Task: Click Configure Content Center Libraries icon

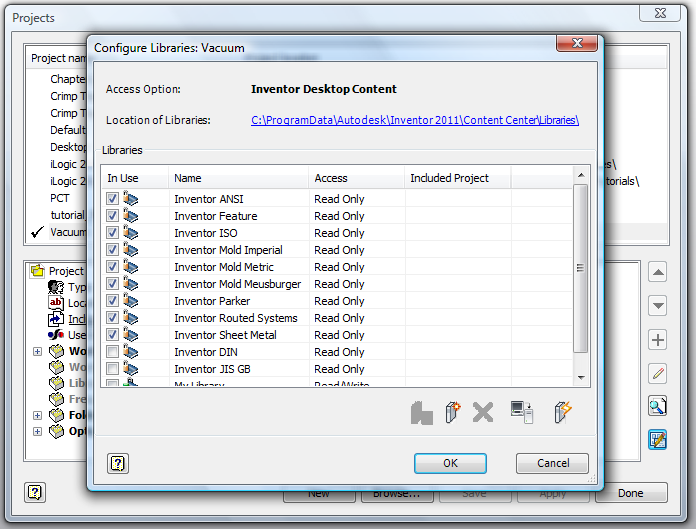Action: click(658, 439)
